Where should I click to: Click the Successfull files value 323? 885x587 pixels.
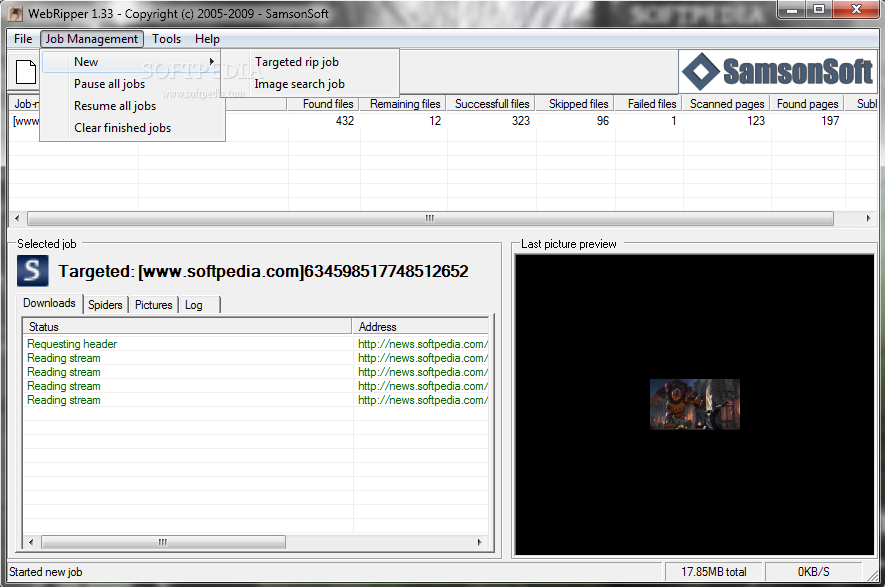click(521, 121)
